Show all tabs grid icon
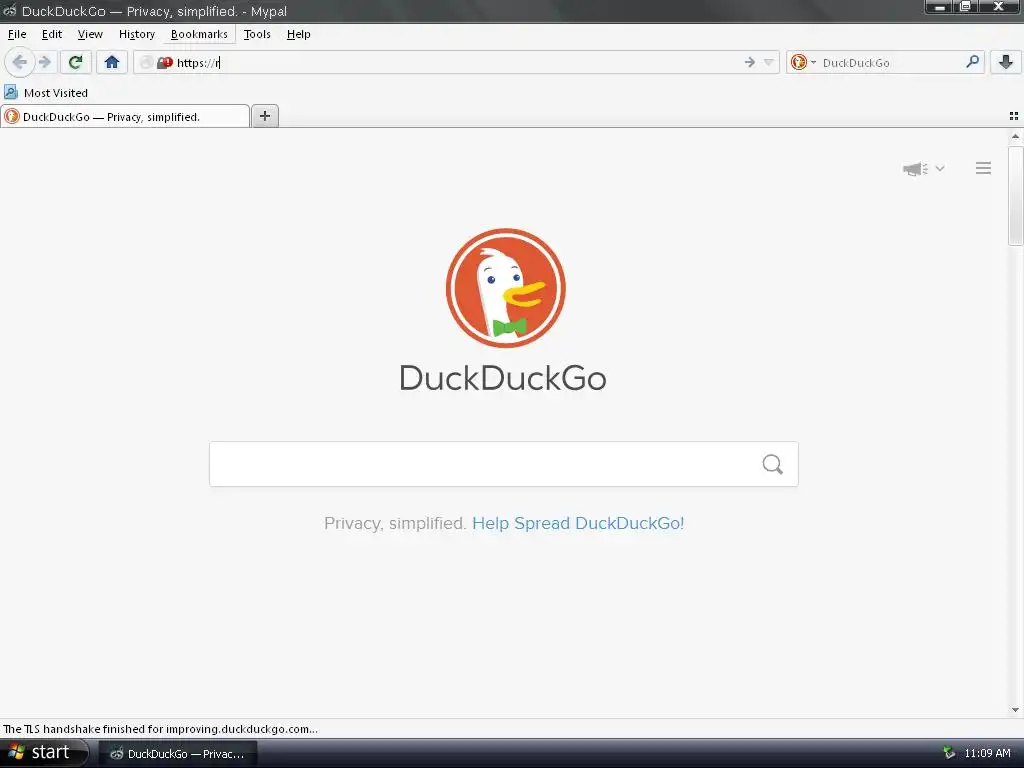 point(1014,116)
